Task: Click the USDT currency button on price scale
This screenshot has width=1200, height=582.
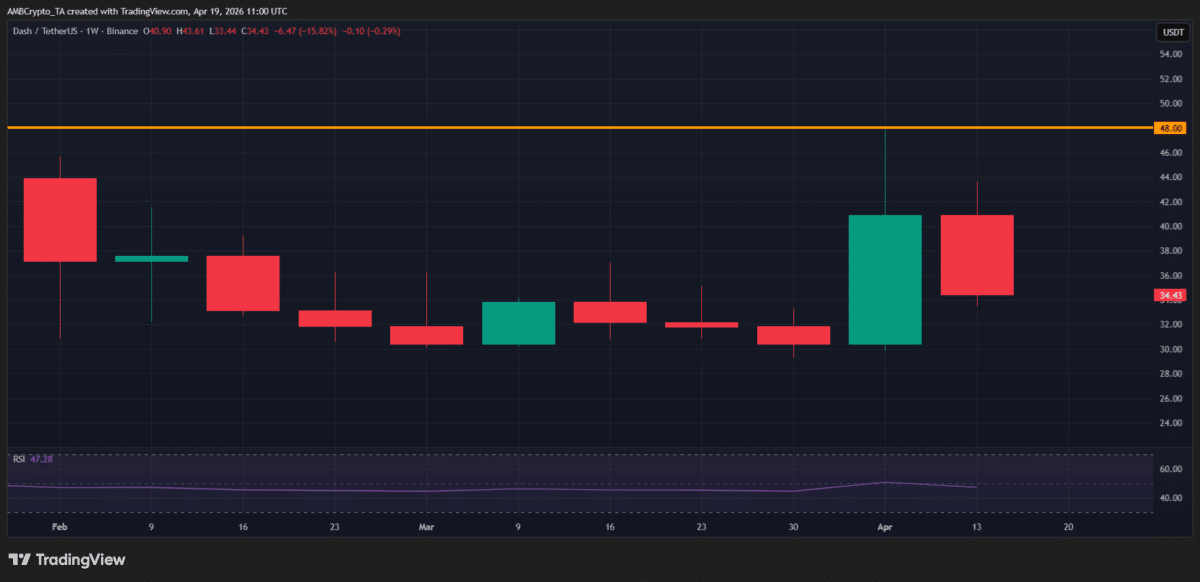Action: click(x=1171, y=32)
